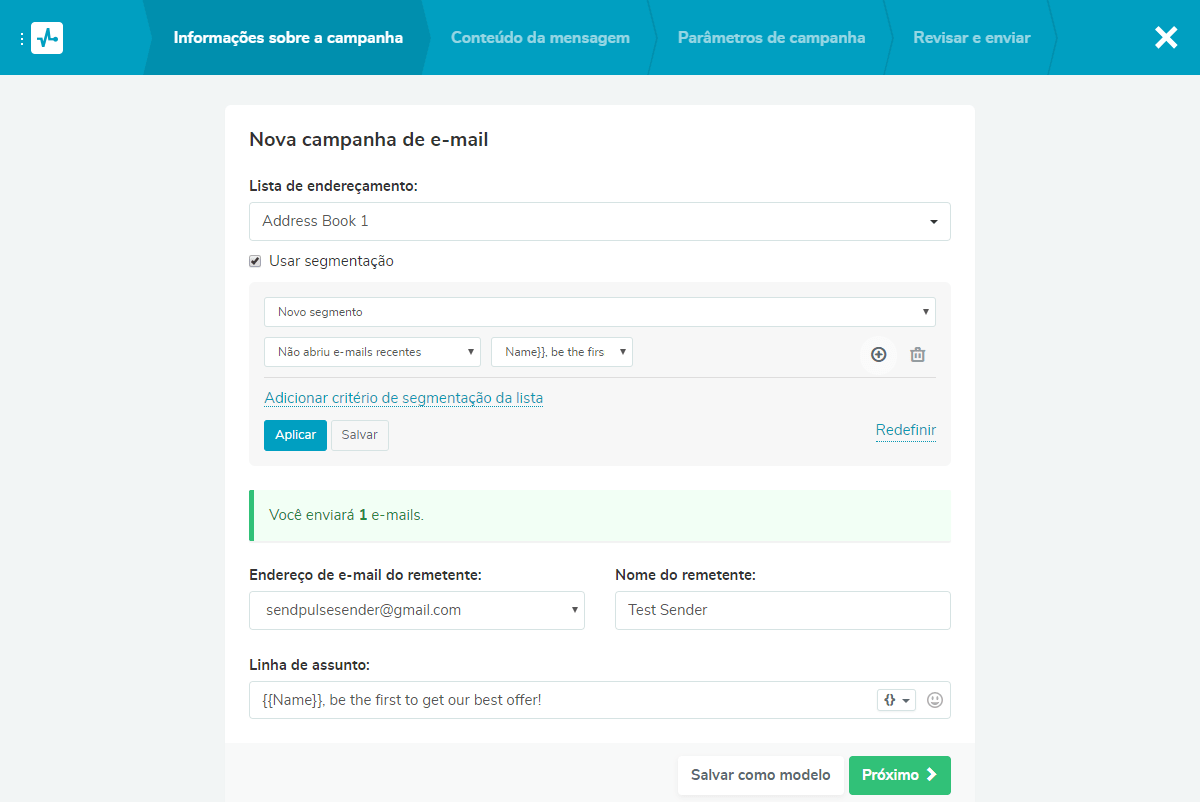Open the variable insertion braces dropdown
Image resolution: width=1200 pixels, height=802 pixels.
click(x=896, y=700)
